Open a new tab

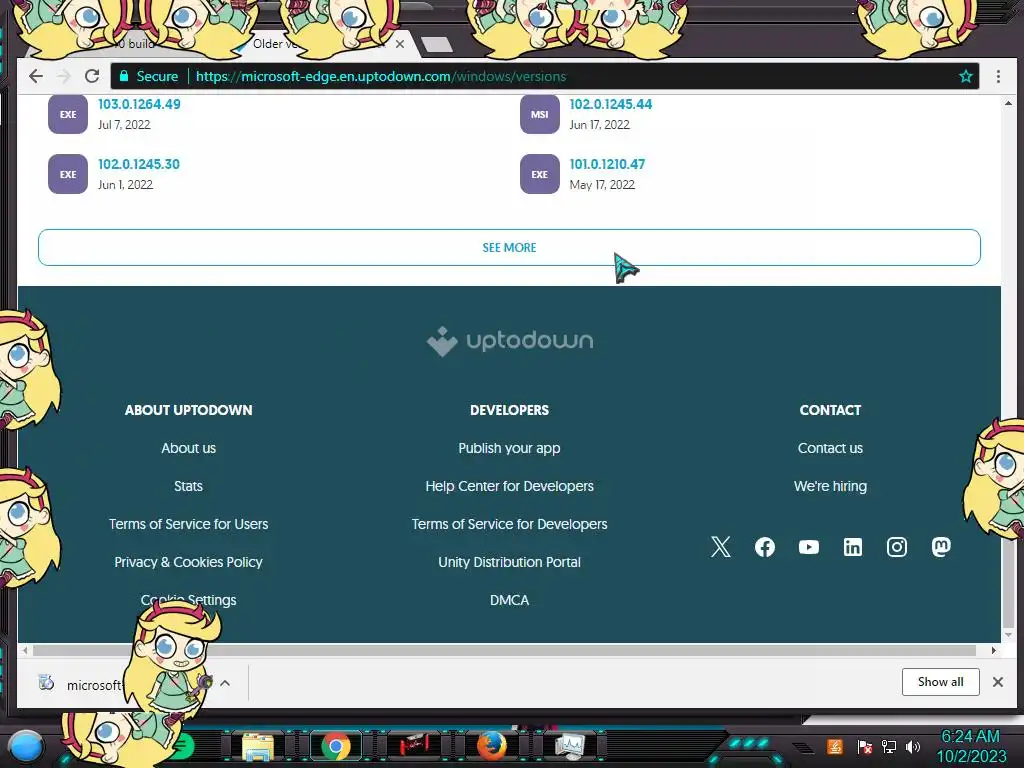(436, 44)
